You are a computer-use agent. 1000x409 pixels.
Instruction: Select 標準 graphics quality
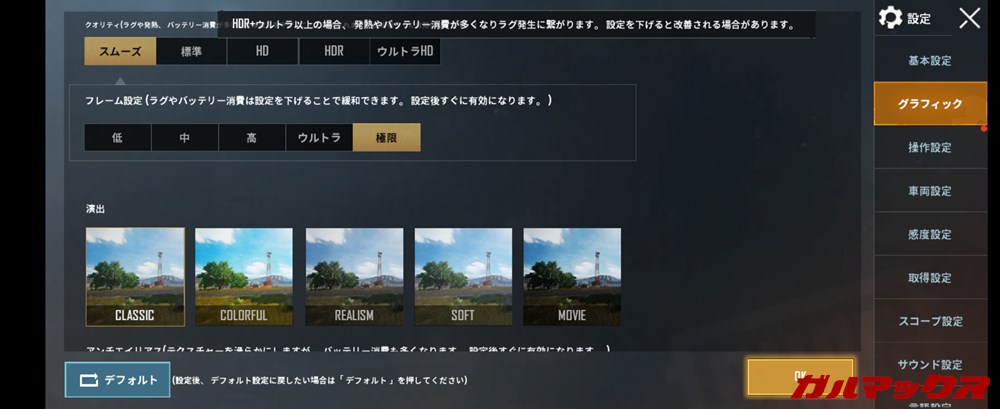[191, 52]
